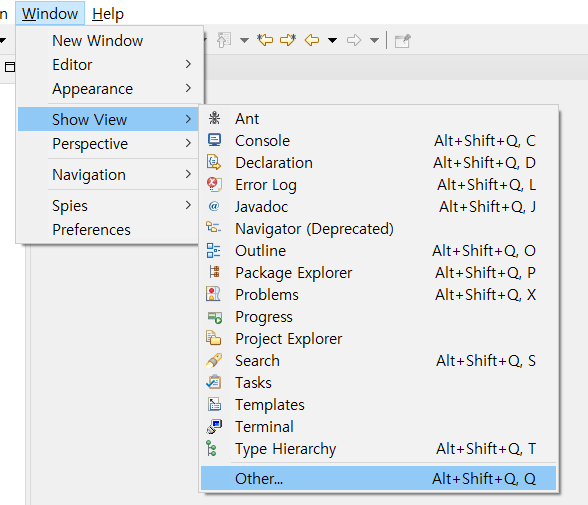The height and width of the screenshot is (505, 588).
Task: Click the Console view icon
Action: point(214,141)
